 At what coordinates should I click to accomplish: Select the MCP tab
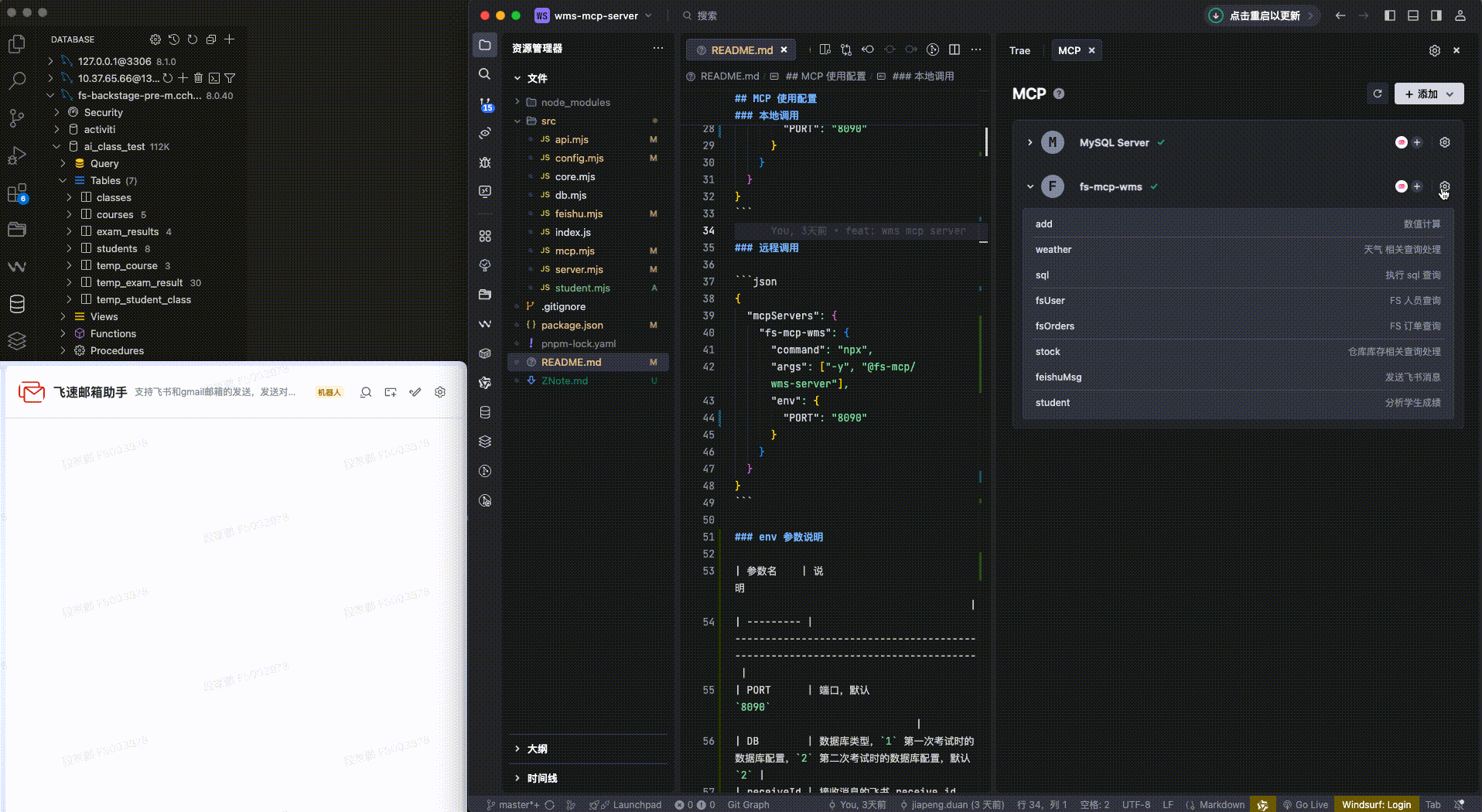point(1069,50)
